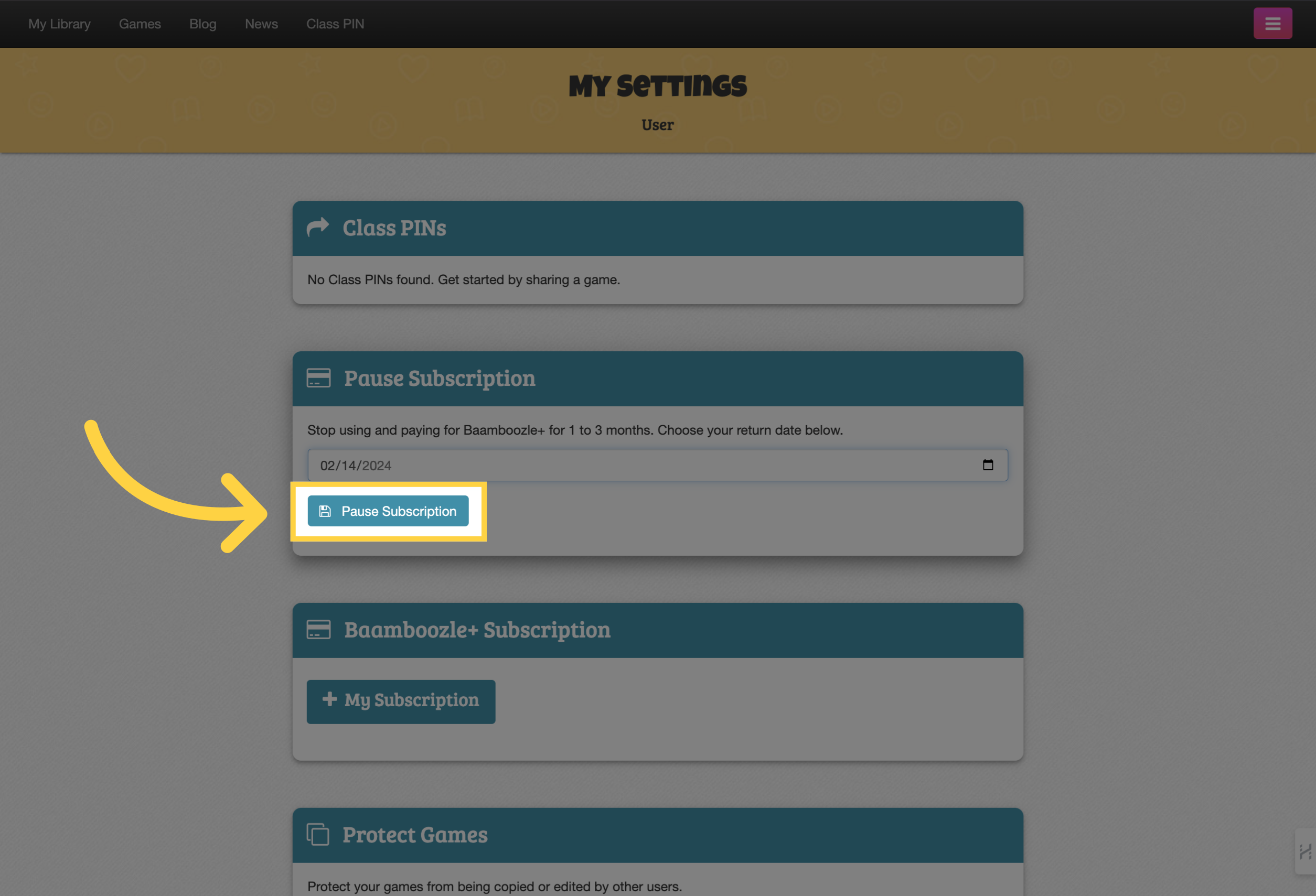The width and height of the screenshot is (1316, 896).
Task: Click the Pause Subscription button
Action: click(x=388, y=511)
